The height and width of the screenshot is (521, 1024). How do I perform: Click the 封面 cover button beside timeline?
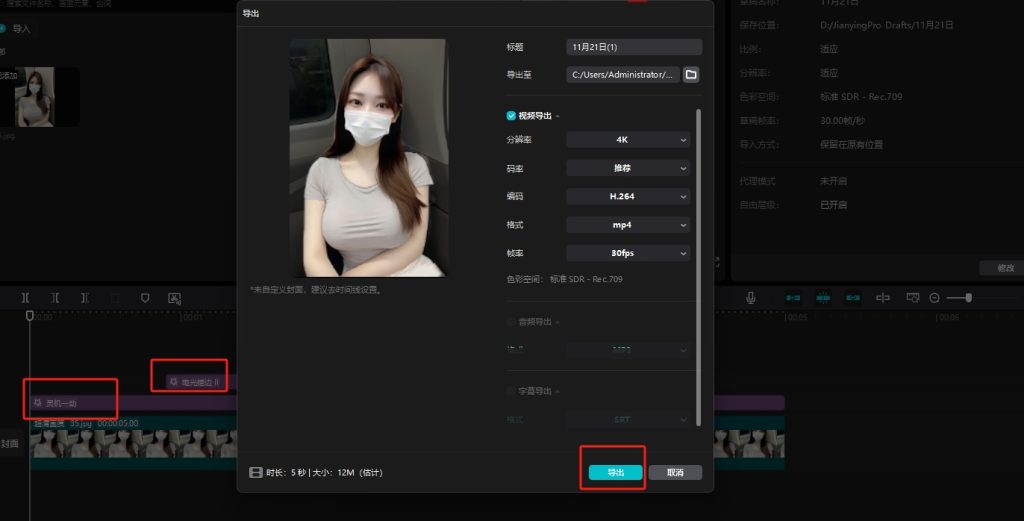pyautogui.click(x=10, y=444)
